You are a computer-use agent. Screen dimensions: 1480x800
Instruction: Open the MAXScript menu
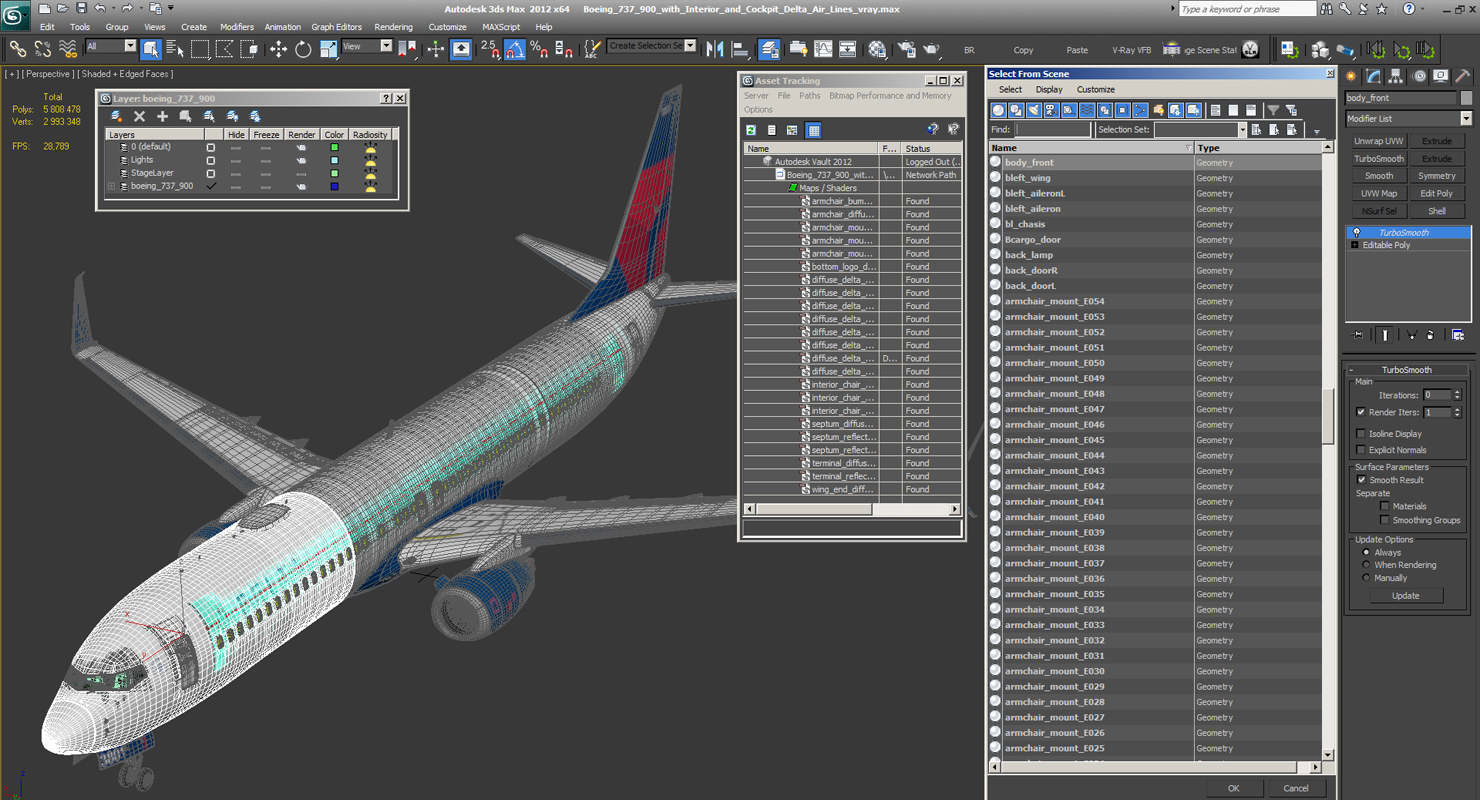pyautogui.click(x=500, y=27)
